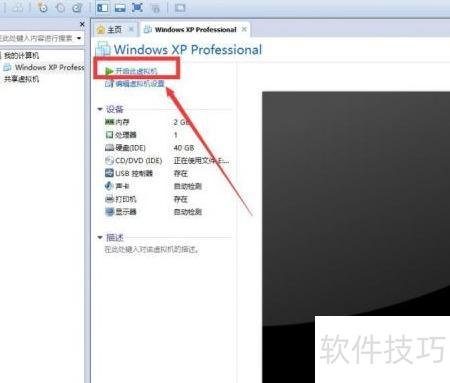
Task: Collapse the 设备 section
Action: click(100, 109)
